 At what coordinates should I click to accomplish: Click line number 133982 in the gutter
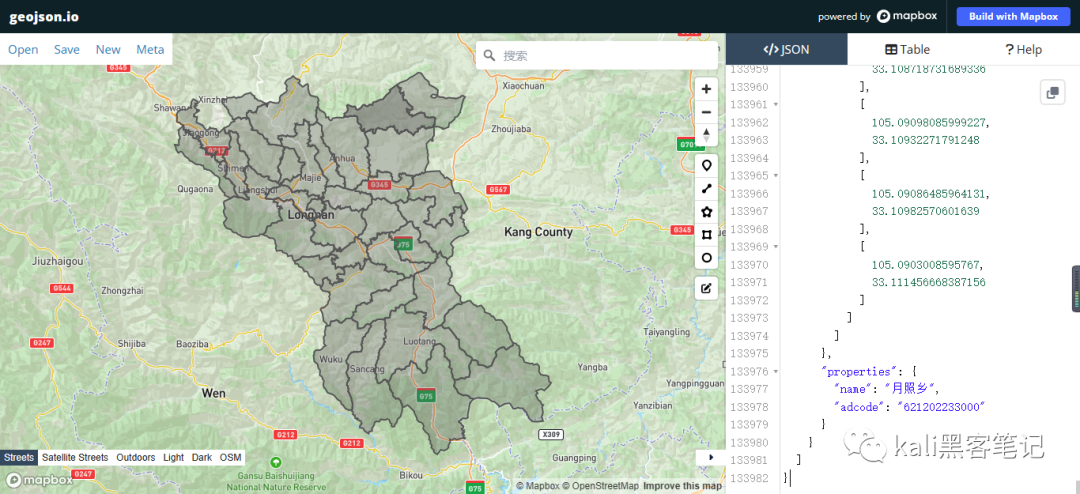pyautogui.click(x=749, y=478)
